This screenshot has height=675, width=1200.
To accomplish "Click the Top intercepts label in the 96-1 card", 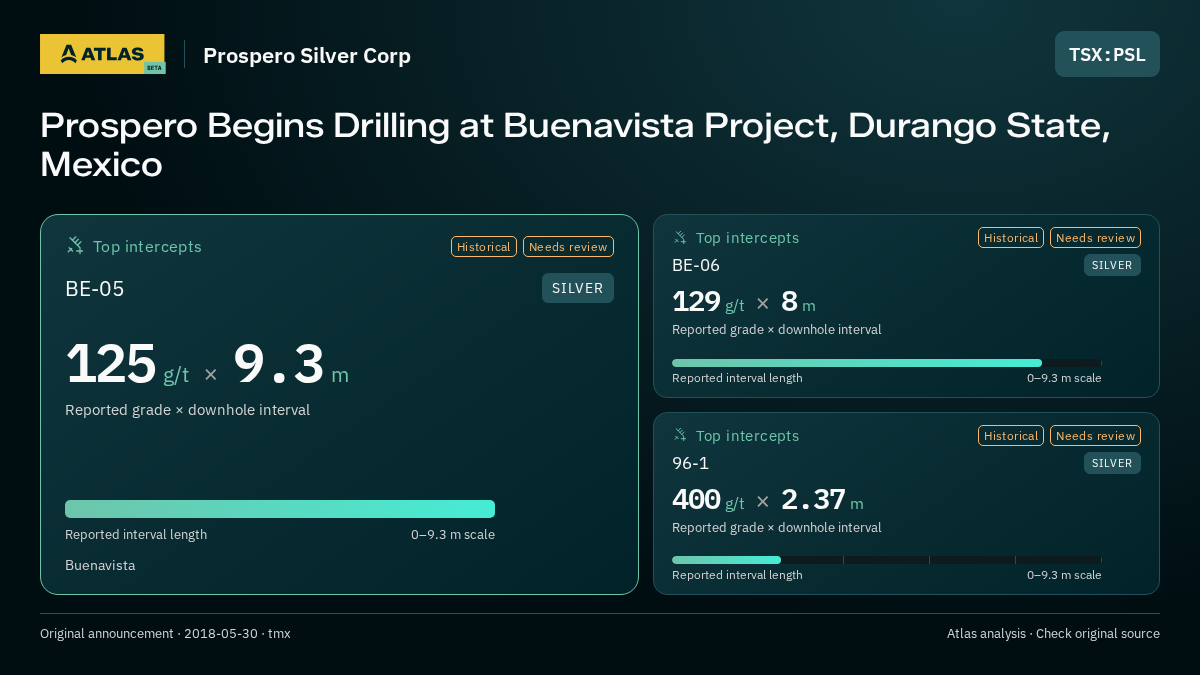I will [747, 436].
